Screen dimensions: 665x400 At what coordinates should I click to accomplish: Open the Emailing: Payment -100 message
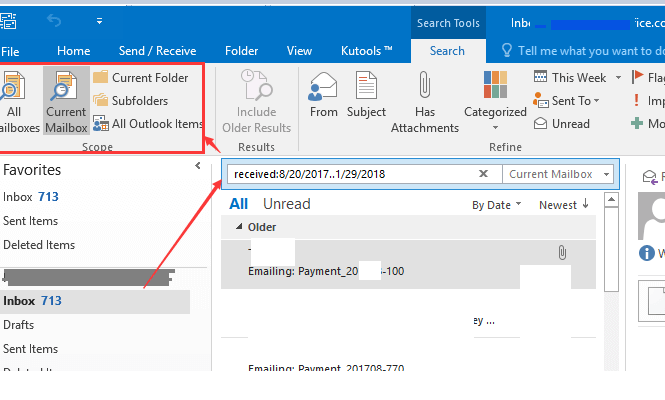point(408,264)
